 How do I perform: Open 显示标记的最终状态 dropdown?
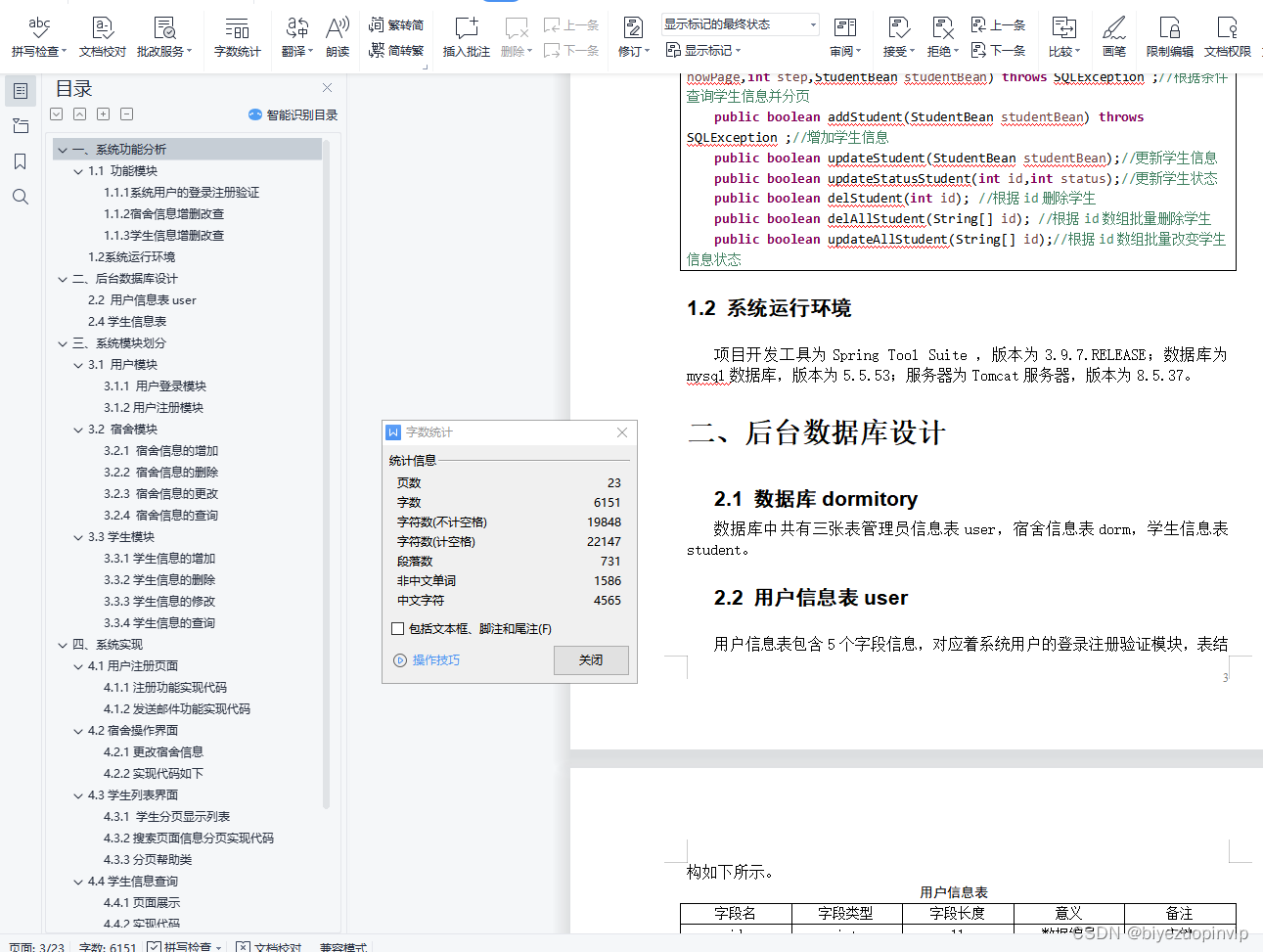point(741,24)
